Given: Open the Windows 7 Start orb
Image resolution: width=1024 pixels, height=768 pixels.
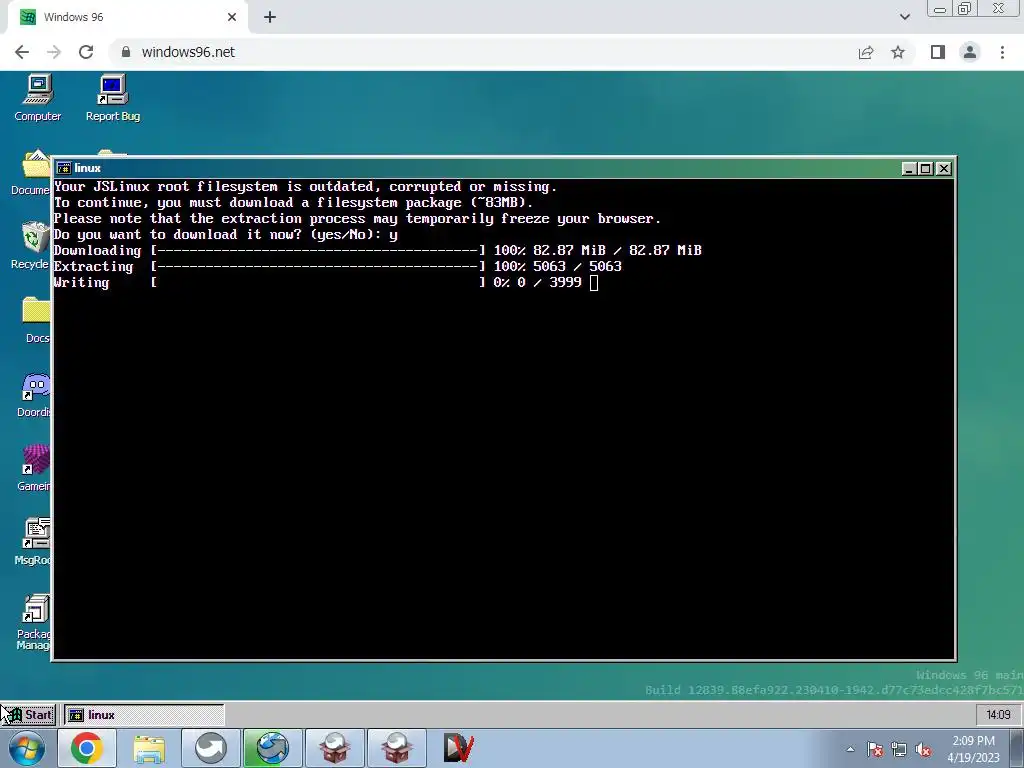Looking at the screenshot, I should [26, 748].
